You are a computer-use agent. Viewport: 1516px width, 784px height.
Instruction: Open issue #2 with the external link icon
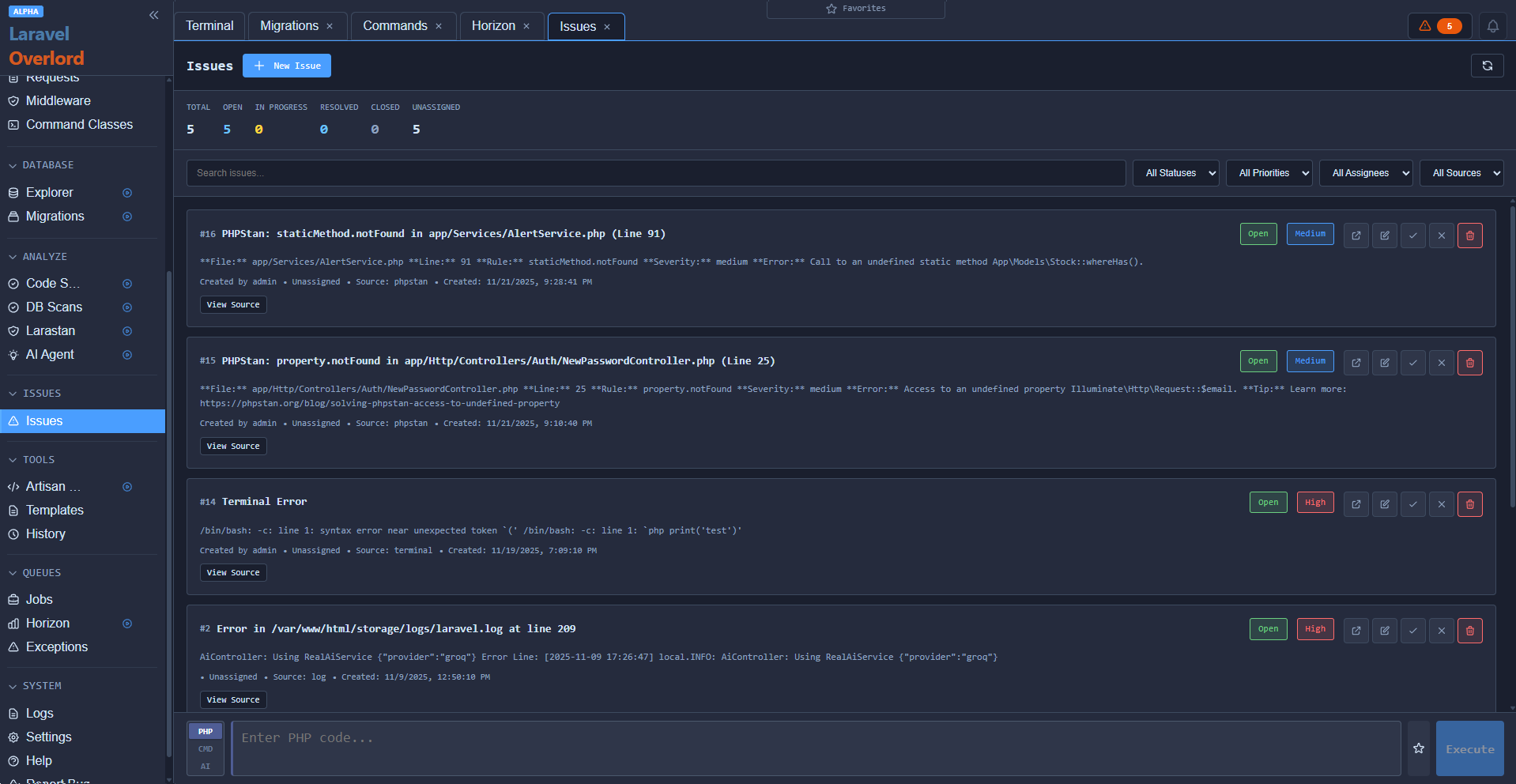[x=1356, y=630]
